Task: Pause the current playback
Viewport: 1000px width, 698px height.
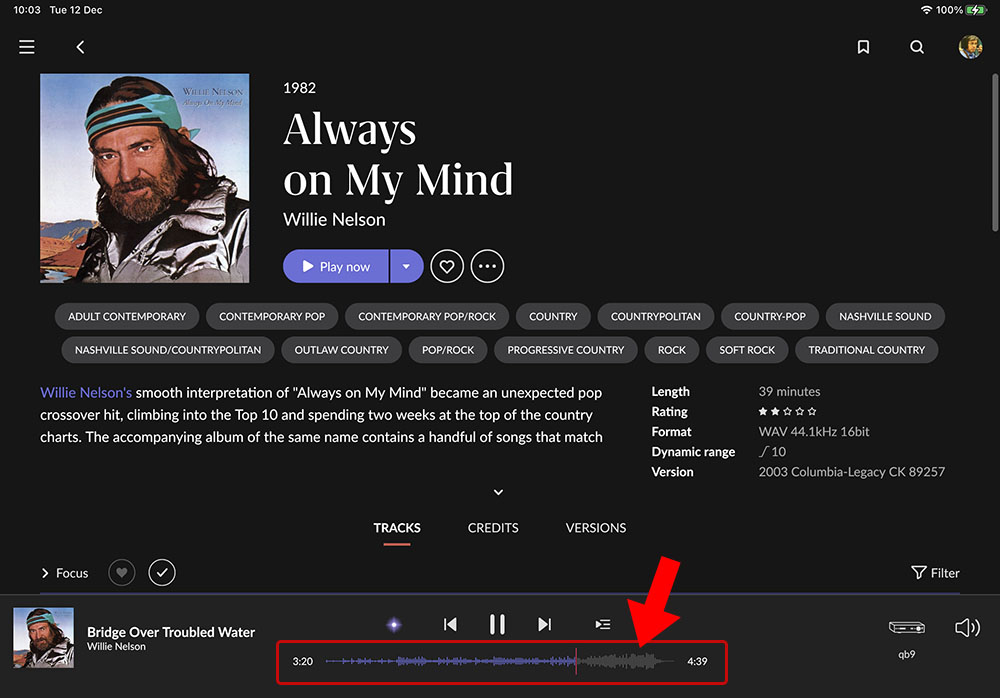Action: (x=497, y=624)
